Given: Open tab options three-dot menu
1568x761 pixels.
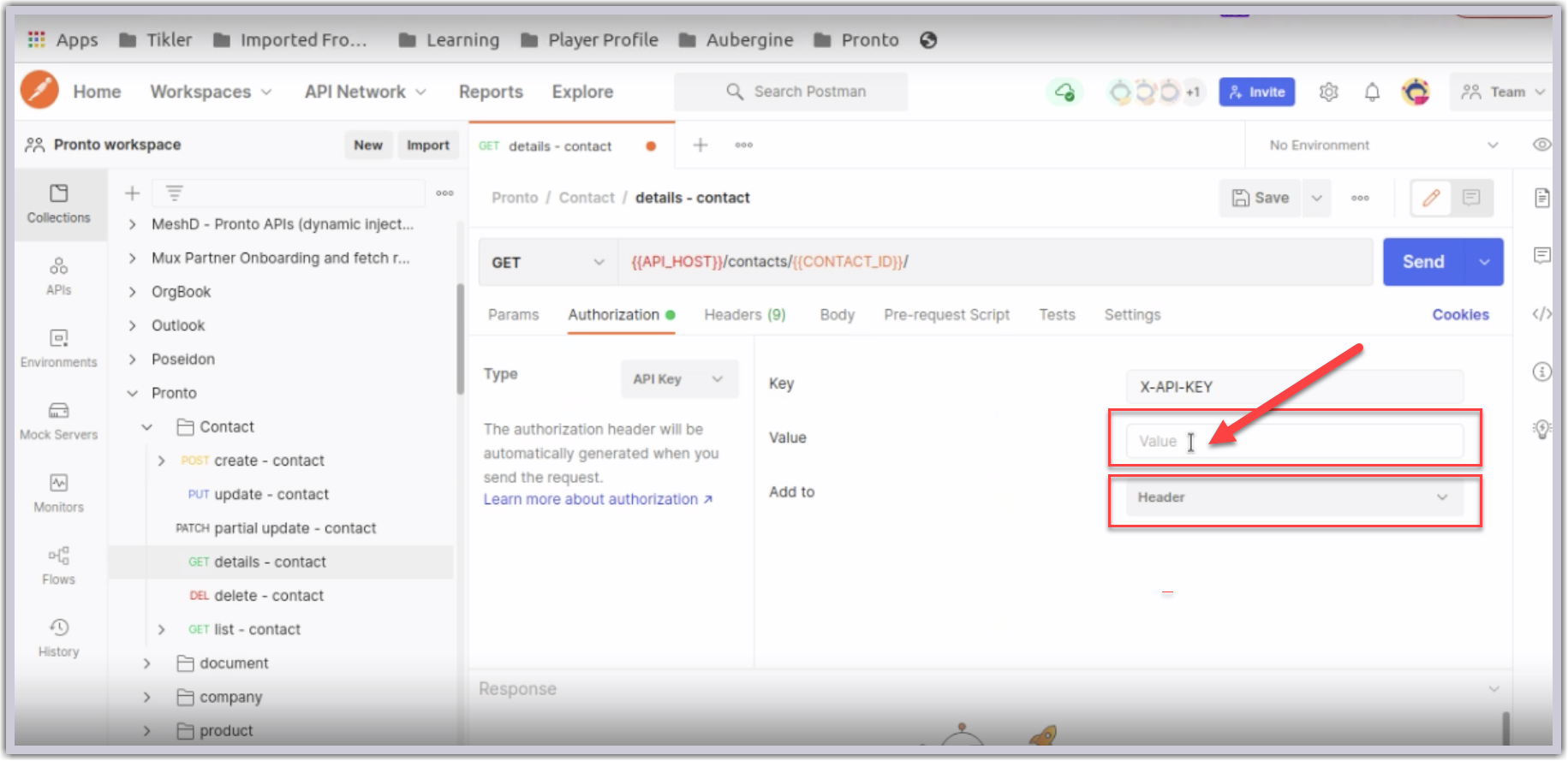Looking at the screenshot, I should 743,145.
